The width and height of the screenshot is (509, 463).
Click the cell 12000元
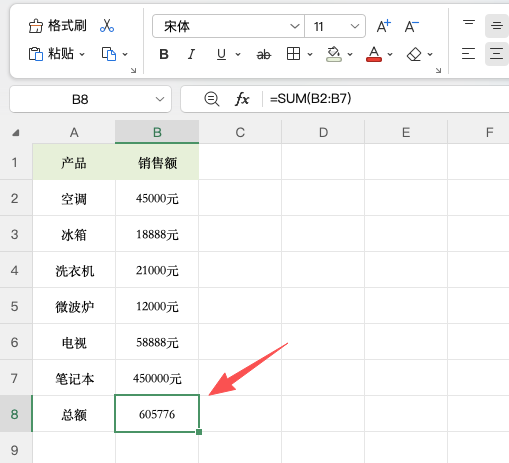pos(157,306)
